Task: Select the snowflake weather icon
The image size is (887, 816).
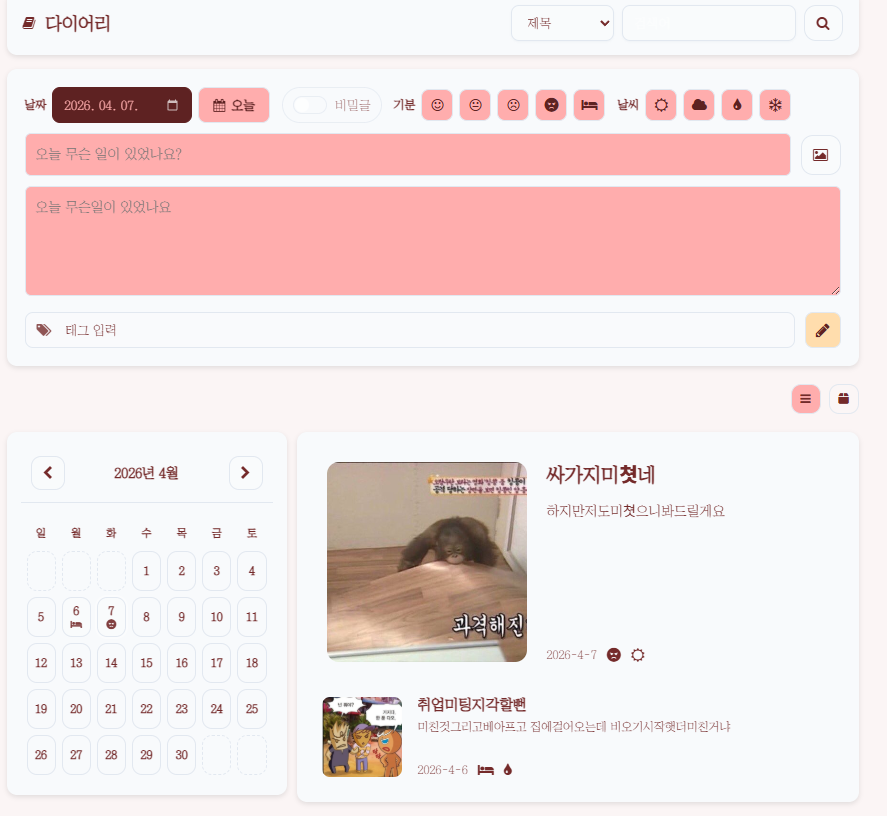Action: (775, 105)
